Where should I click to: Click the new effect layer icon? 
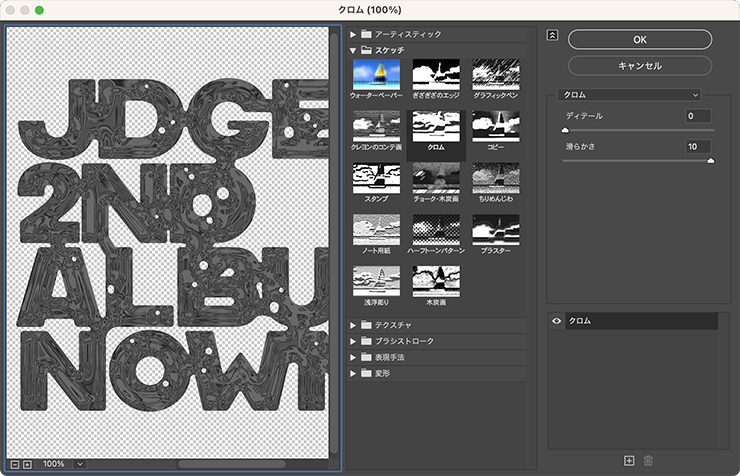click(x=629, y=460)
